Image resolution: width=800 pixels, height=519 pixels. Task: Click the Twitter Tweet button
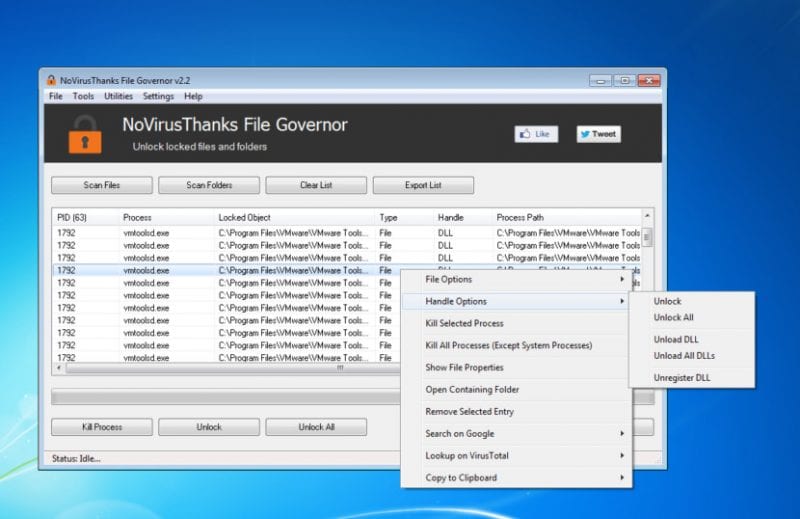click(598, 134)
